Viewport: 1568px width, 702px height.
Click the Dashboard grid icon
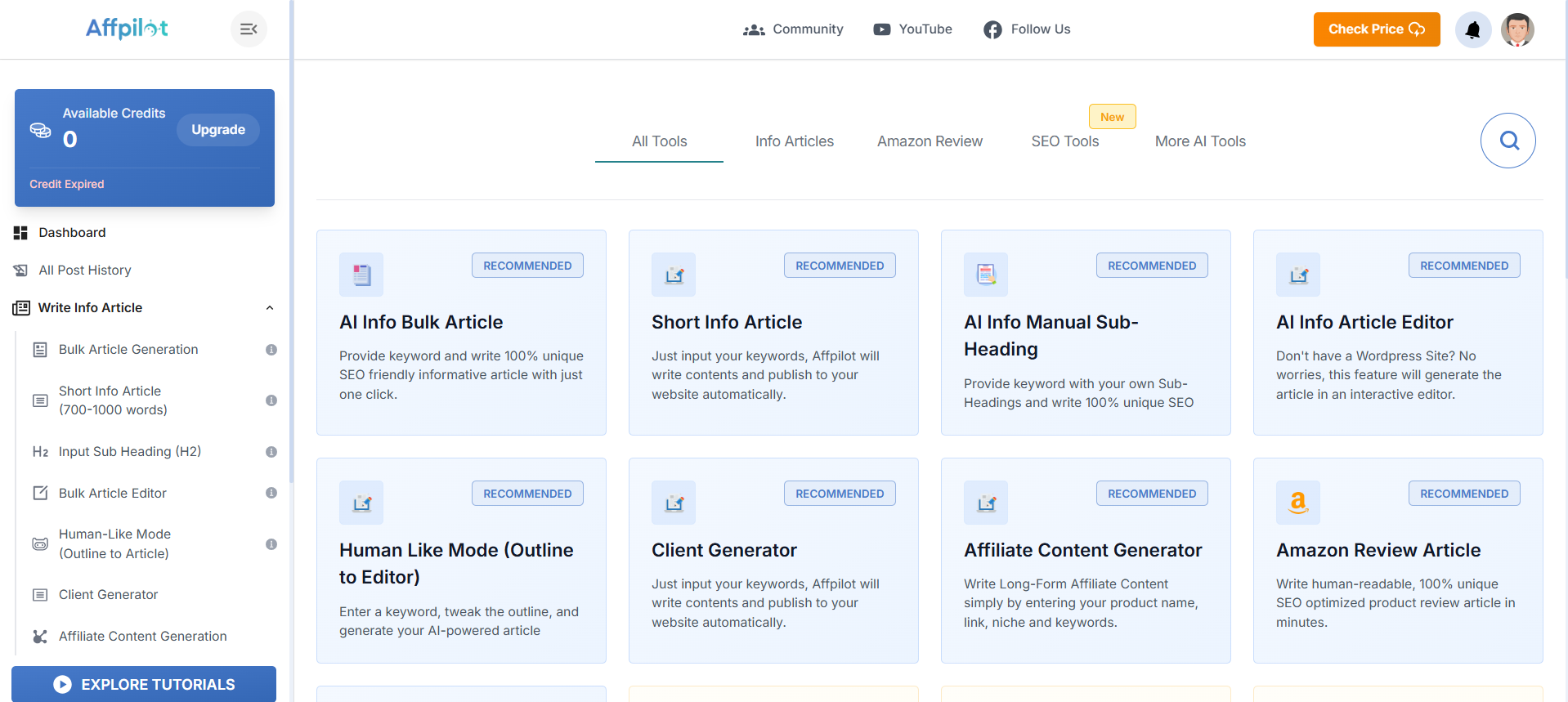(x=20, y=233)
